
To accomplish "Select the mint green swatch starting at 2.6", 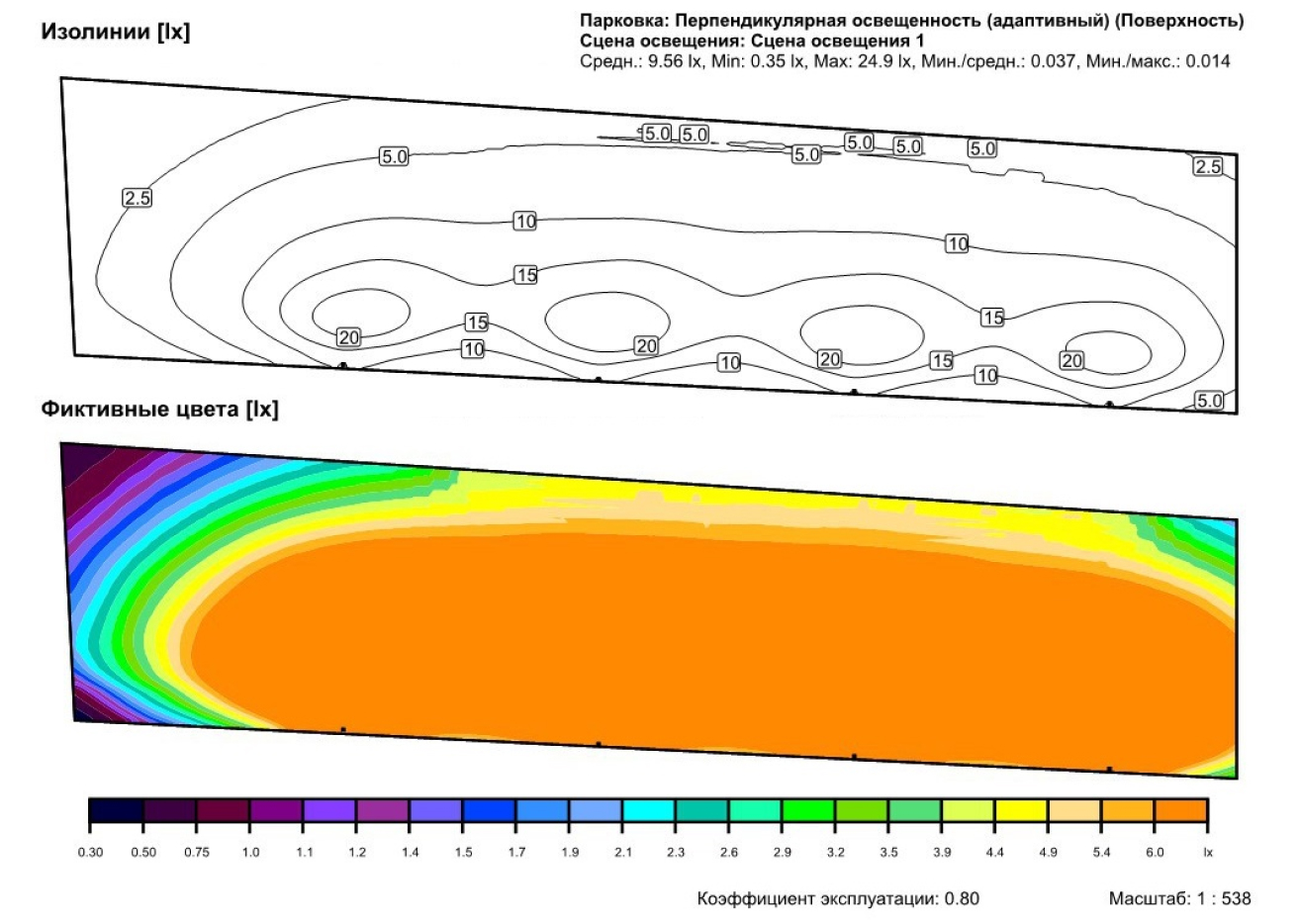I will (756, 811).
